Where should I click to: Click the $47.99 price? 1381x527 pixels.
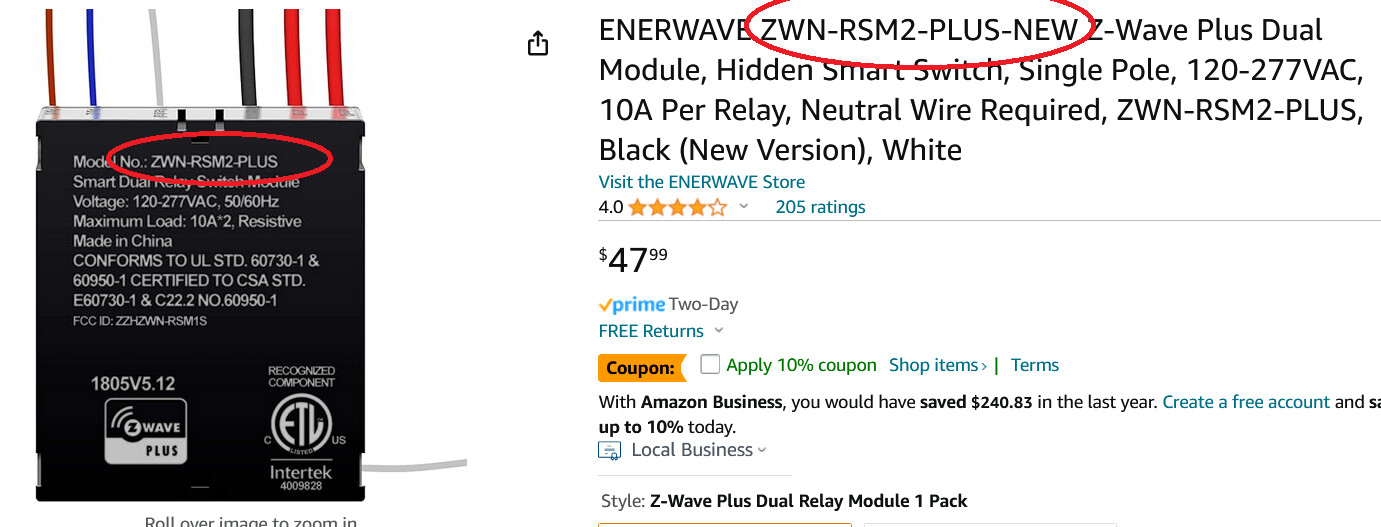point(634,260)
